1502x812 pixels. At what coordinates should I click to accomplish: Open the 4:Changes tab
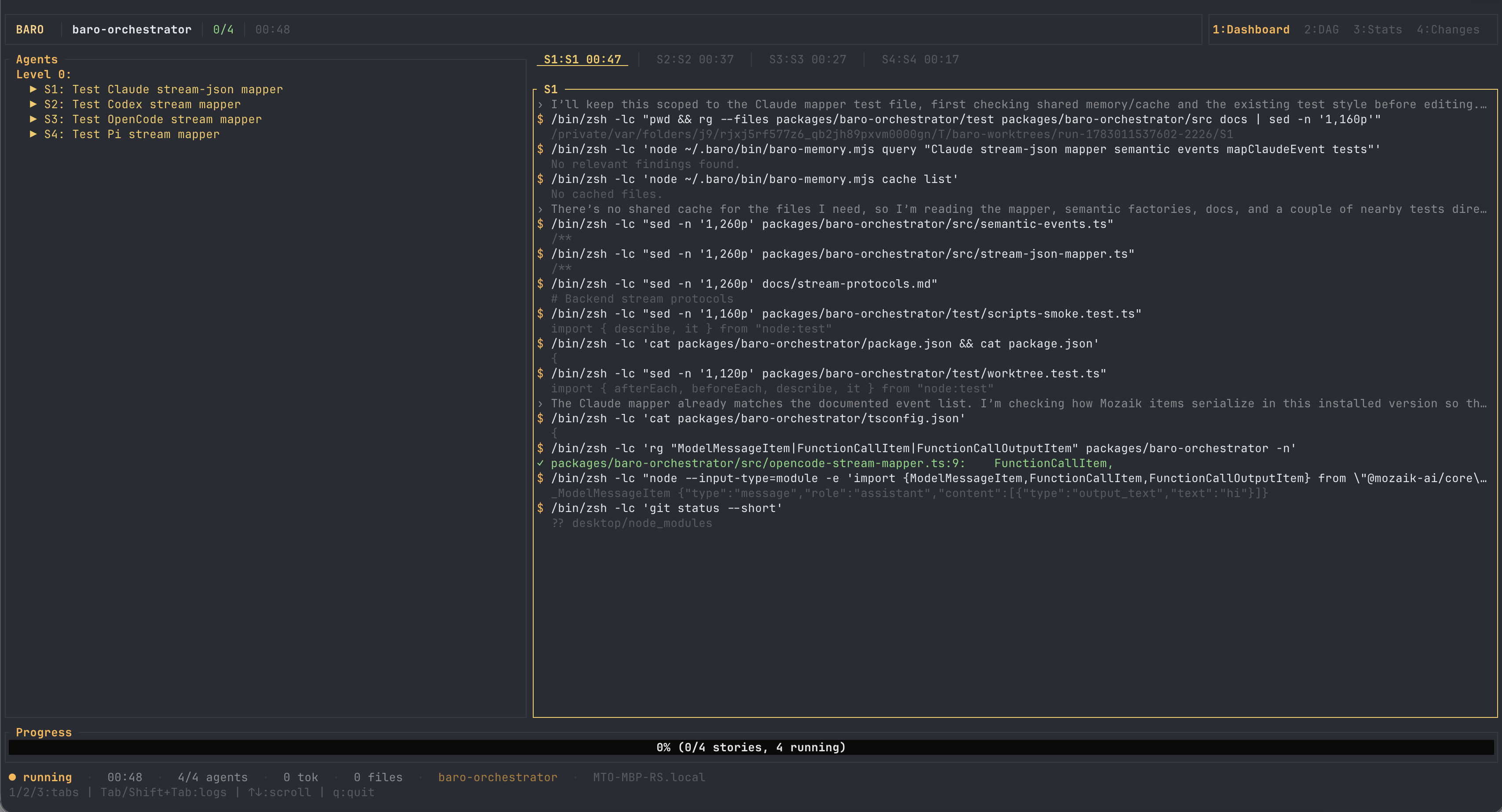click(1448, 30)
